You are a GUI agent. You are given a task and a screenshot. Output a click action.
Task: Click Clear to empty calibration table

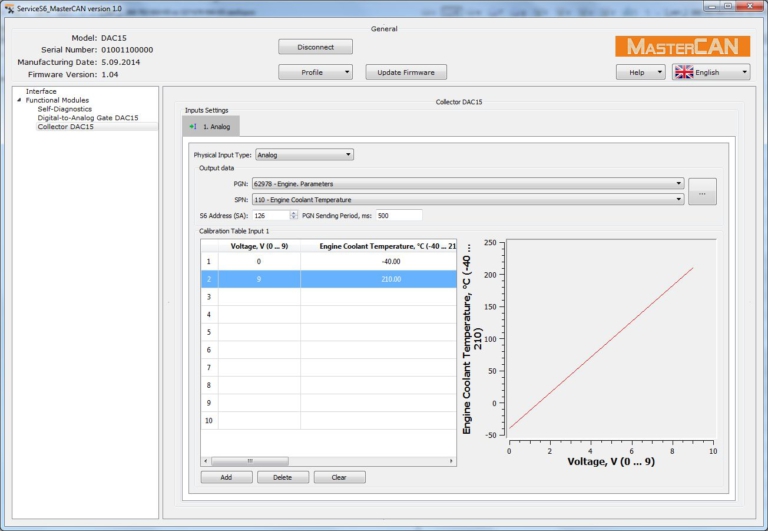coord(339,477)
